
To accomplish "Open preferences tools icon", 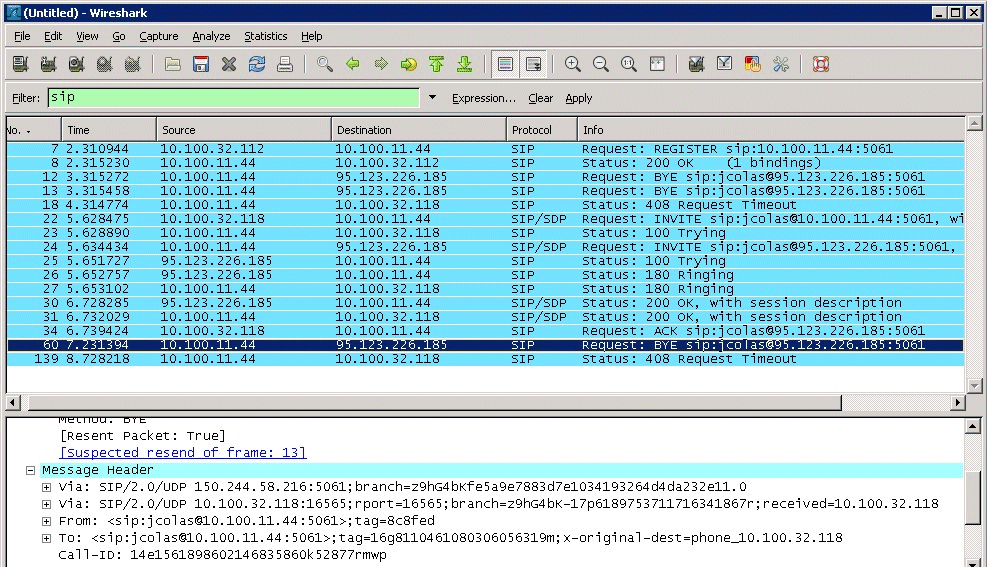I will click(781, 64).
